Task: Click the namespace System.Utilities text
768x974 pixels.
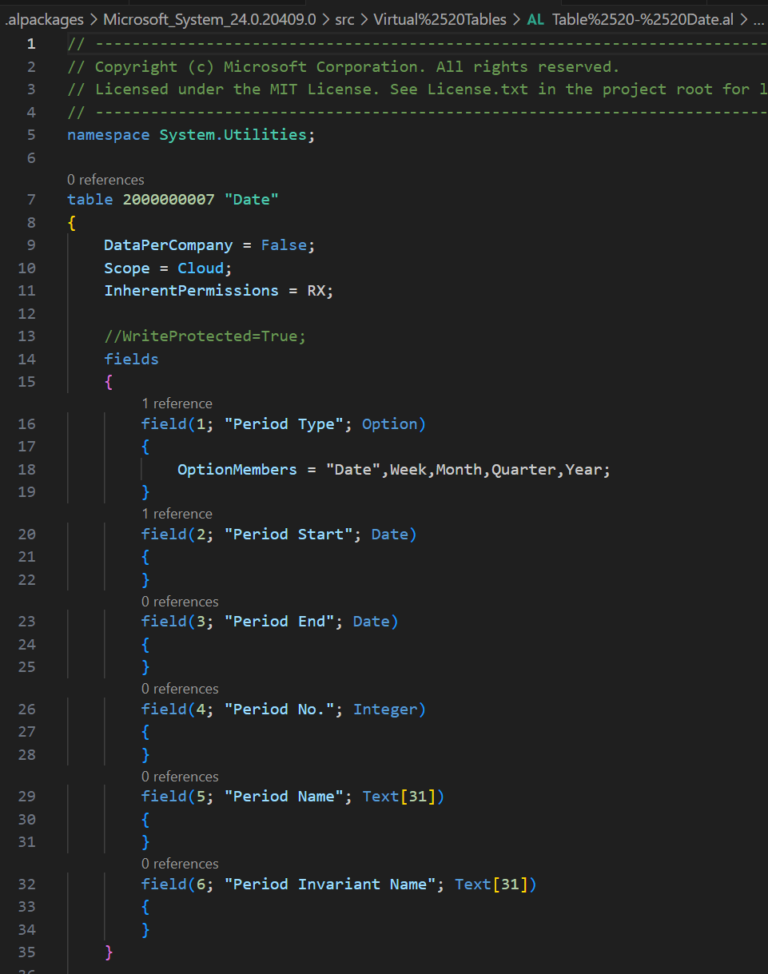Action: pos(190,135)
